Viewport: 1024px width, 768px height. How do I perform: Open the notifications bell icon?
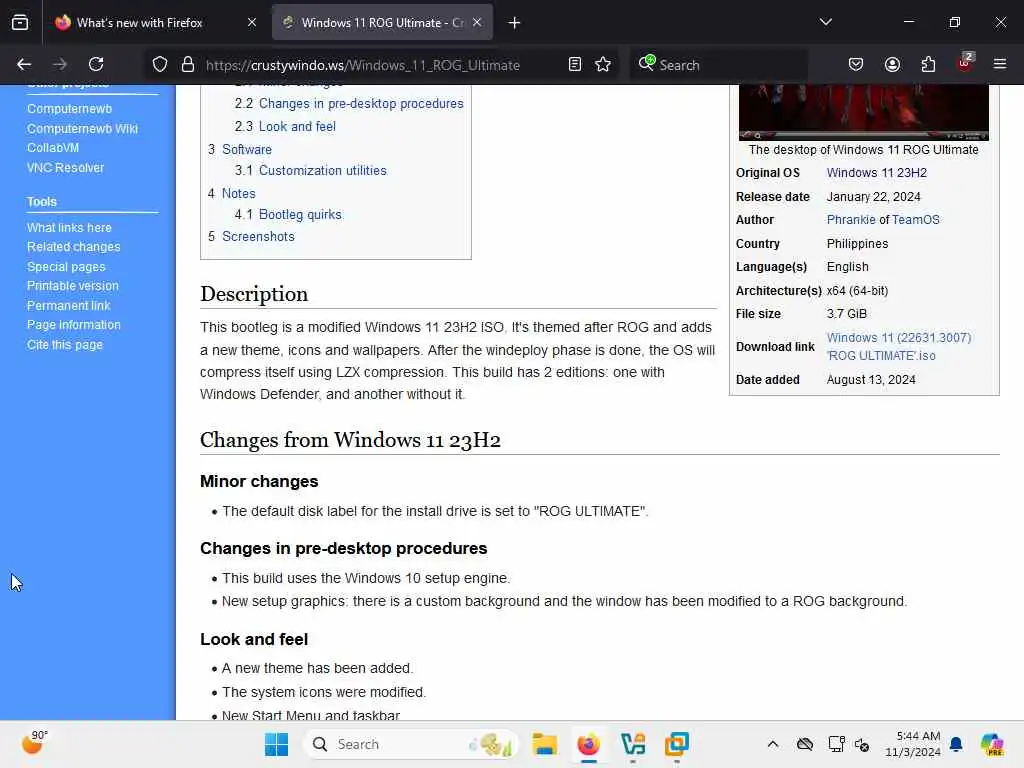tap(956, 744)
